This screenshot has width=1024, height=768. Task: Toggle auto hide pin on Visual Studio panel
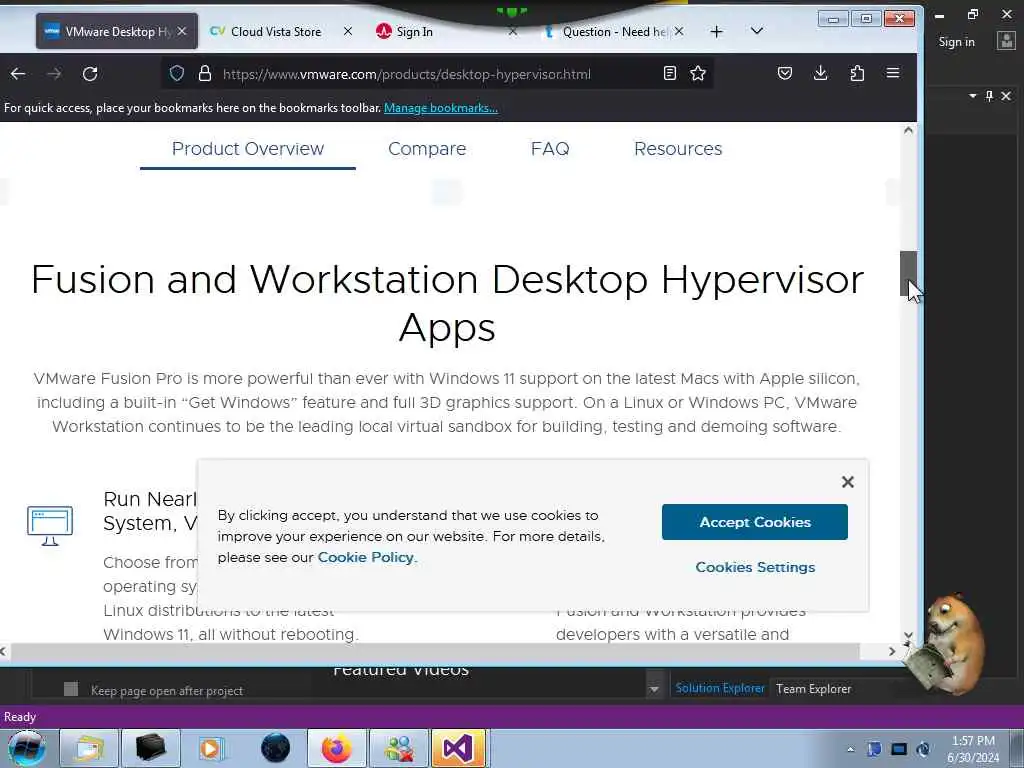(989, 96)
